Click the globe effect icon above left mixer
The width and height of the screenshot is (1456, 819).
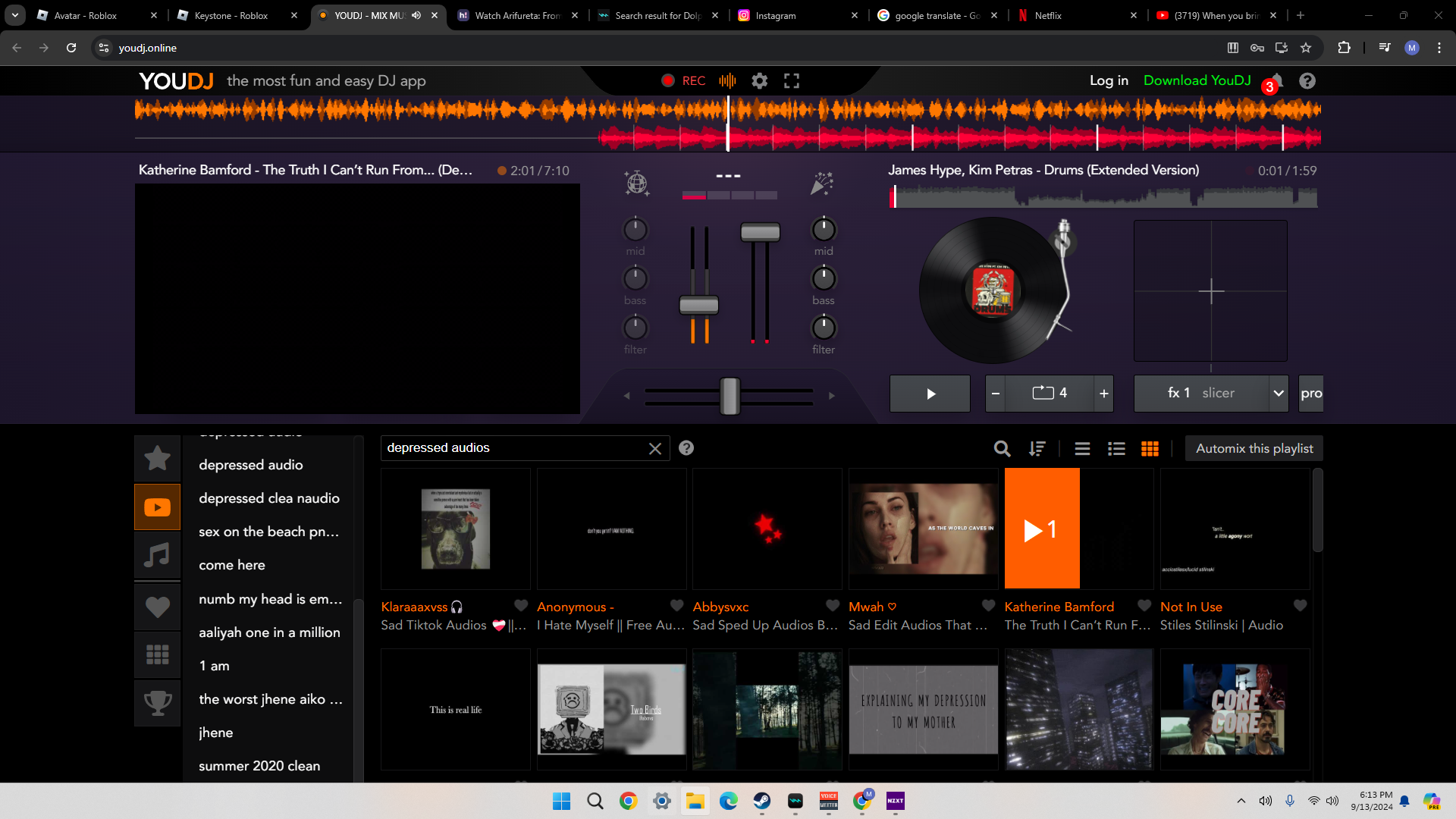click(636, 183)
